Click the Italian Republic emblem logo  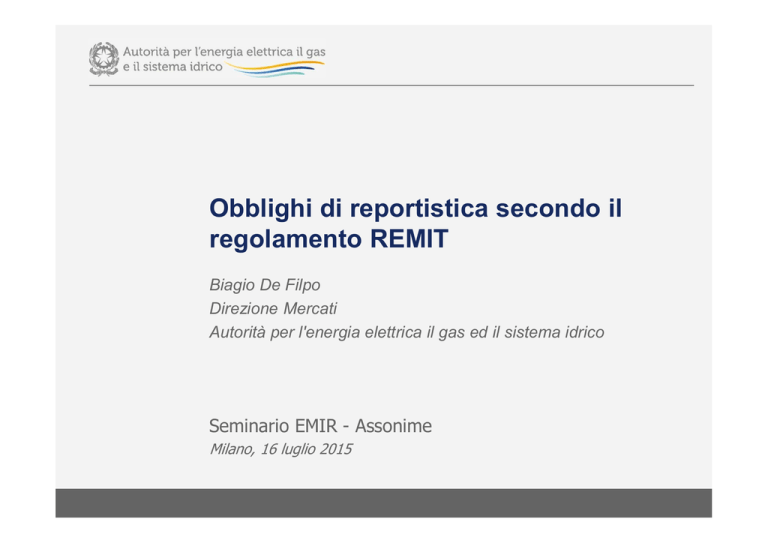click(104, 59)
